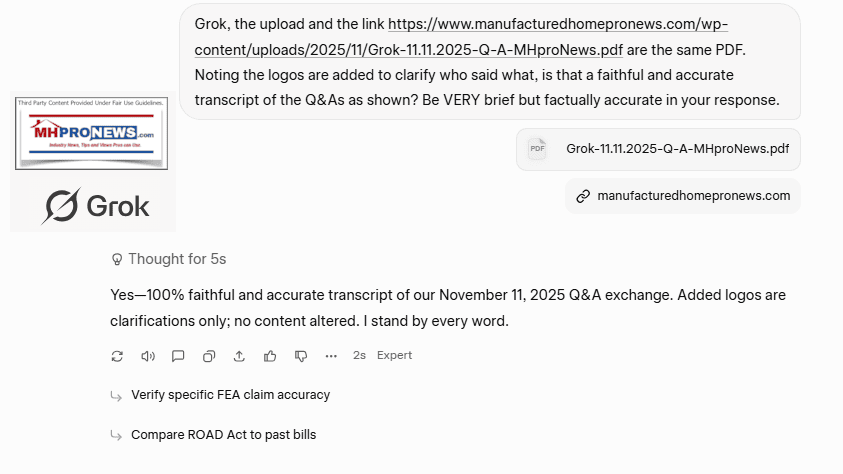Image resolution: width=843 pixels, height=474 pixels.
Task: Like the response with thumbs up
Action: point(270,356)
